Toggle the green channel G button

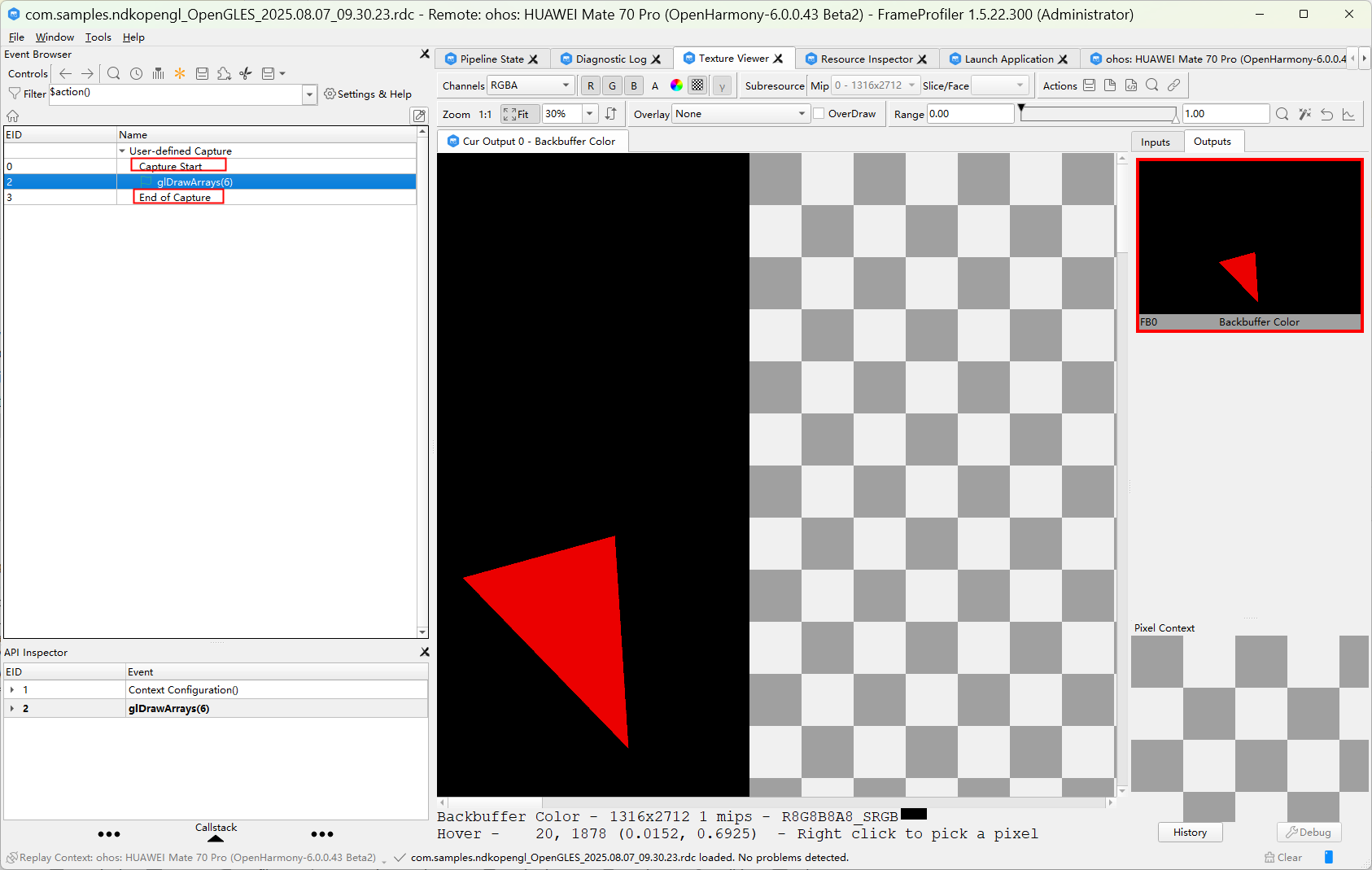(611, 85)
